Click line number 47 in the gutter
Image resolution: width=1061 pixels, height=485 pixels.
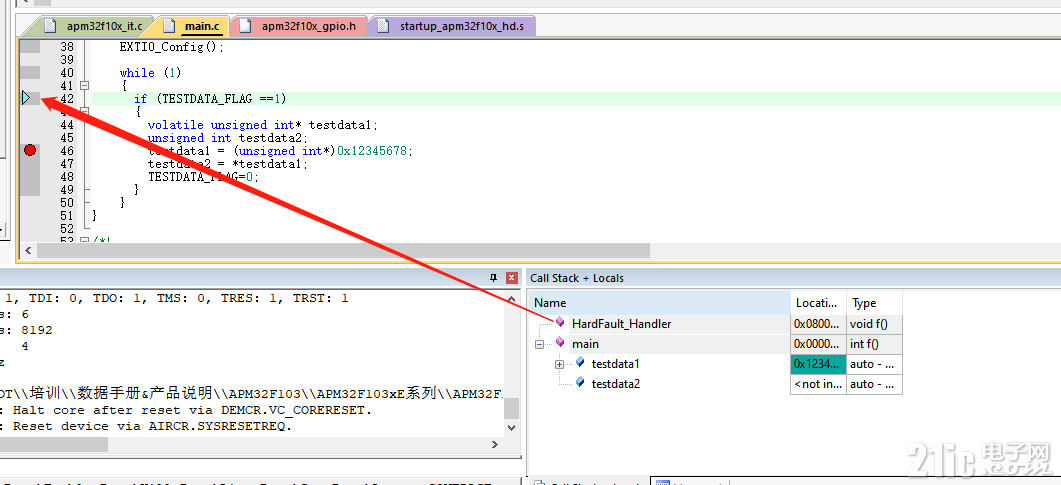point(67,163)
